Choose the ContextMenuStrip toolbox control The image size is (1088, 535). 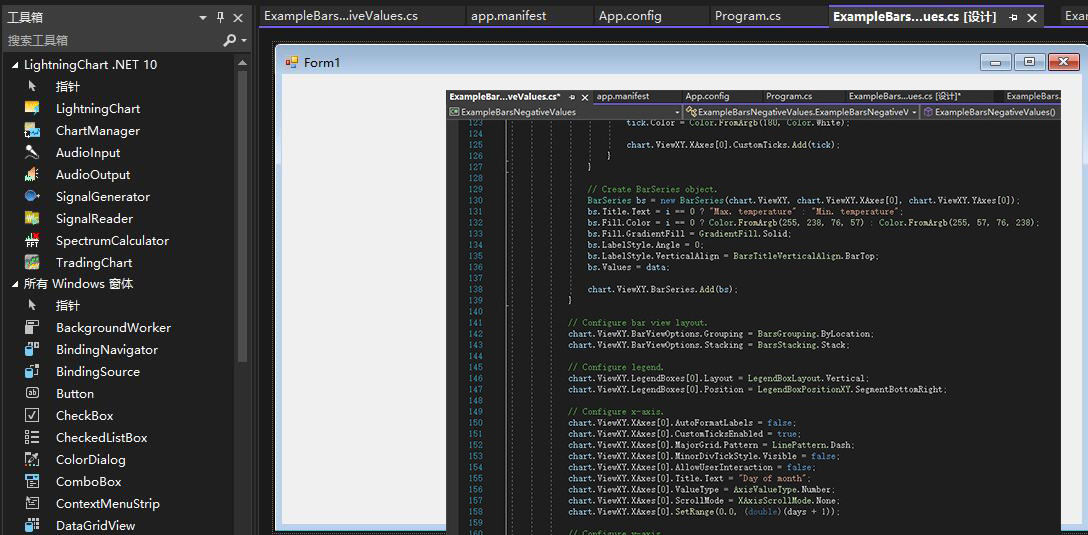pos(108,504)
